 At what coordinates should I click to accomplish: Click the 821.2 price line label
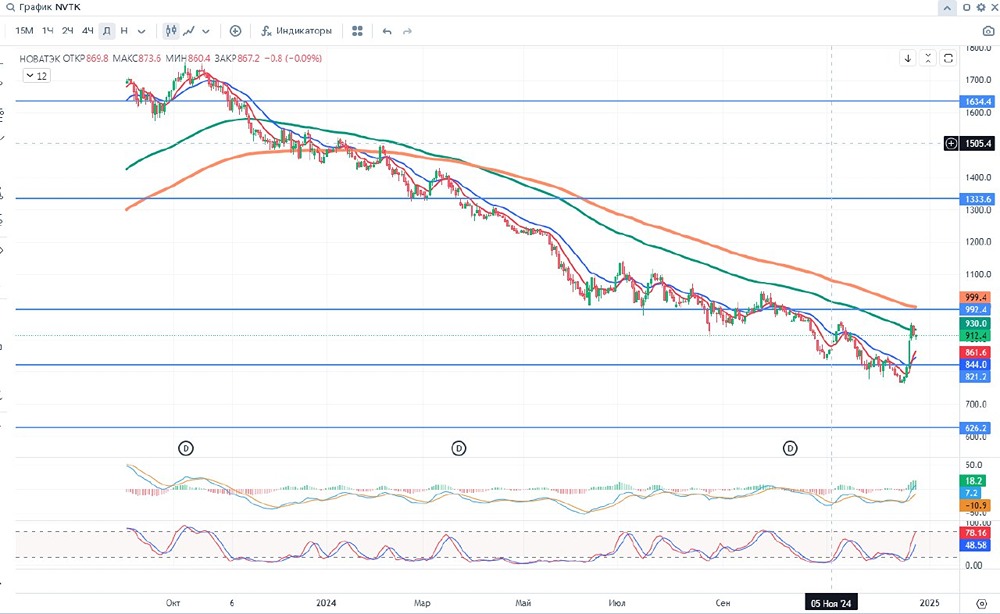click(976, 377)
